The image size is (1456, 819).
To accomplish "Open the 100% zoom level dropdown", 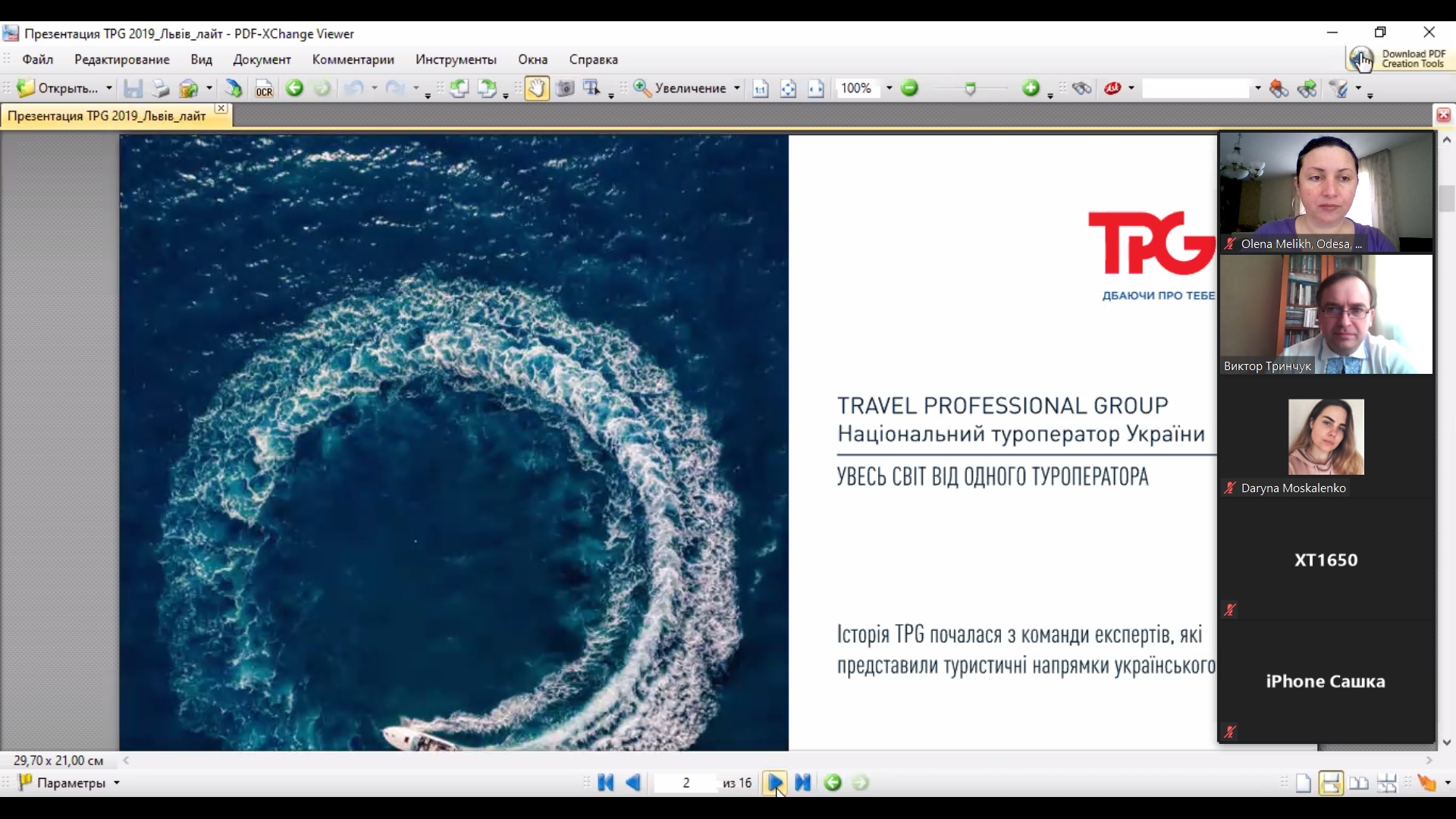I will [889, 88].
